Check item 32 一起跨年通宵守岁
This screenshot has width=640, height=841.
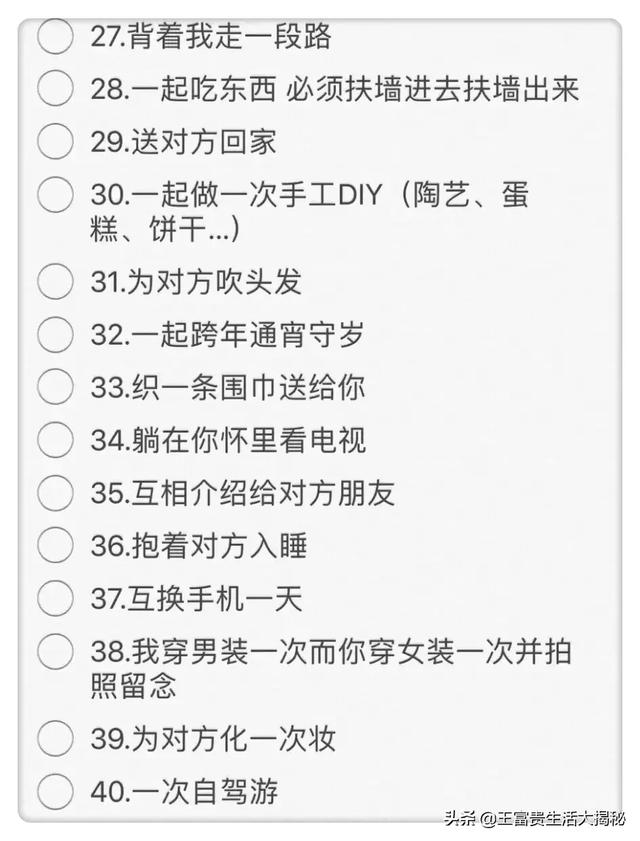point(55,334)
